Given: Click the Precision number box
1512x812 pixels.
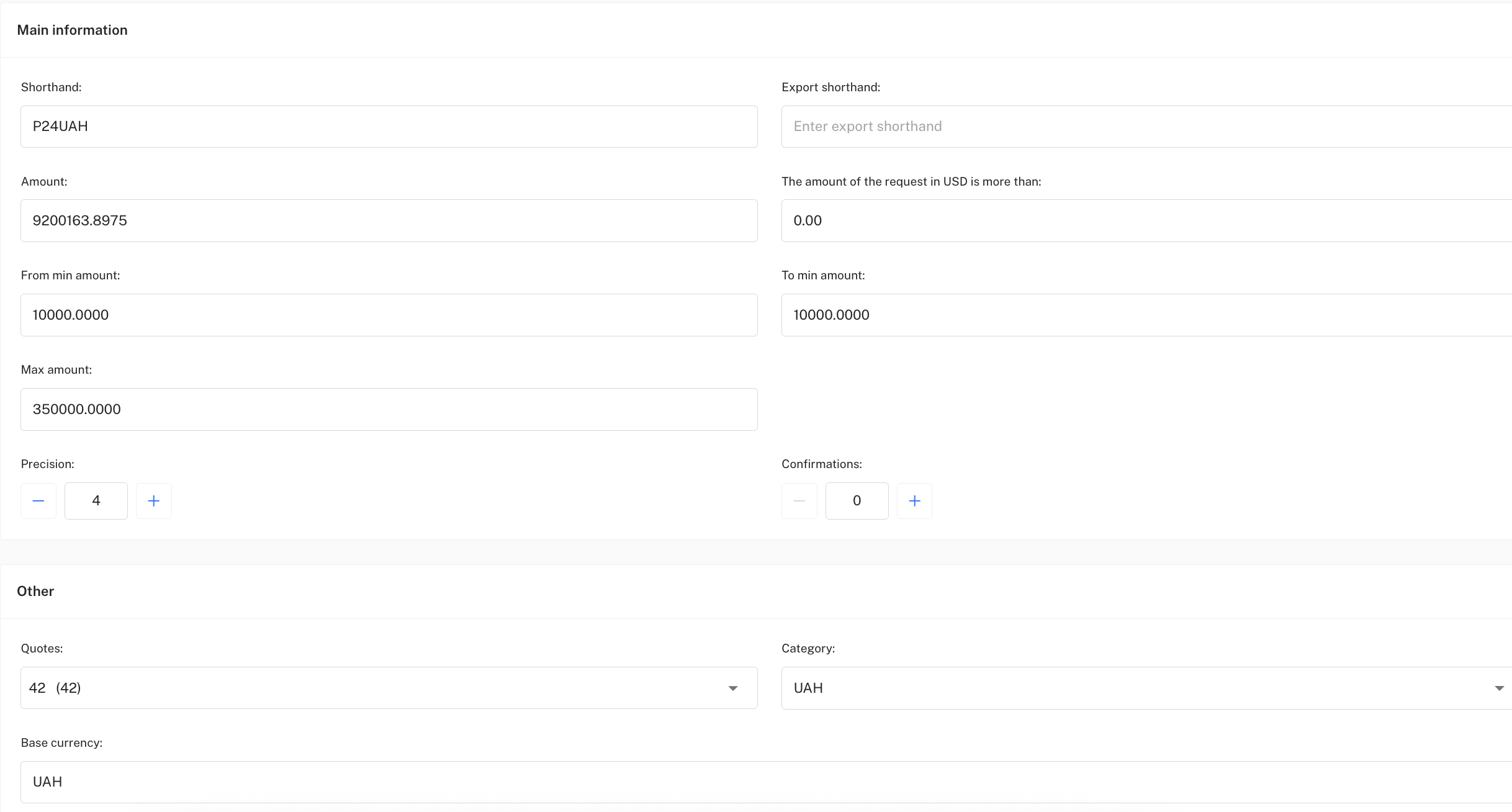Looking at the screenshot, I should pyautogui.click(x=96, y=501).
